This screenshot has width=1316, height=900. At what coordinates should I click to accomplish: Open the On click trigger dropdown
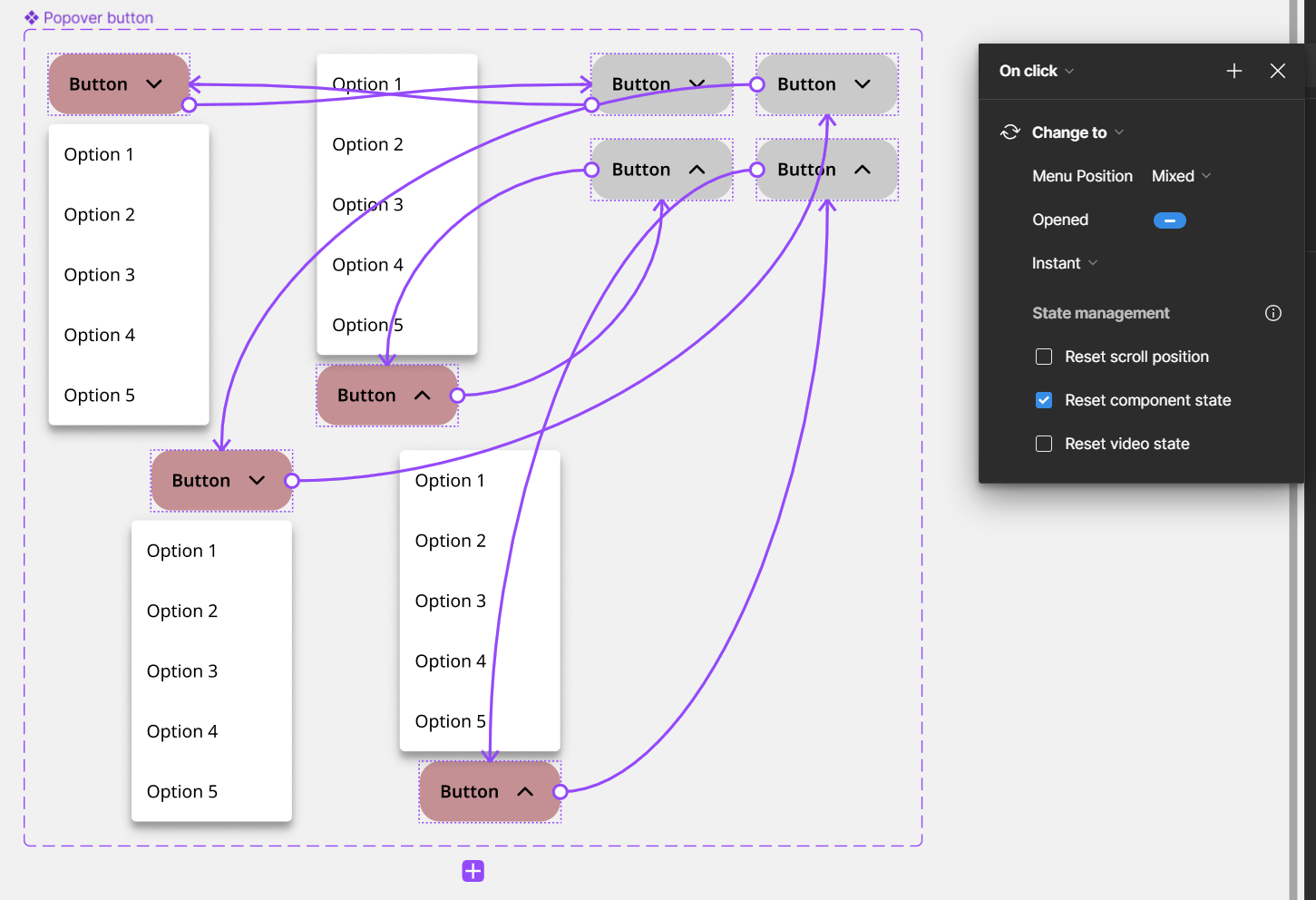1037,71
